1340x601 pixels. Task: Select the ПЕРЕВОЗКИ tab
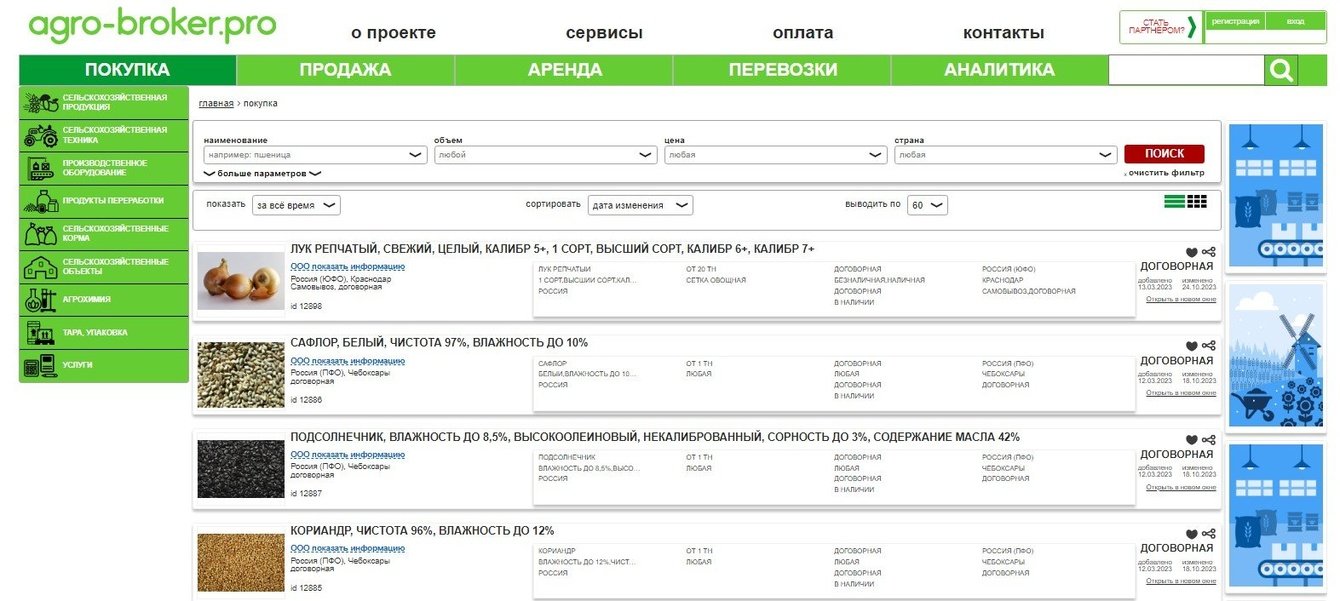click(782, 70)
